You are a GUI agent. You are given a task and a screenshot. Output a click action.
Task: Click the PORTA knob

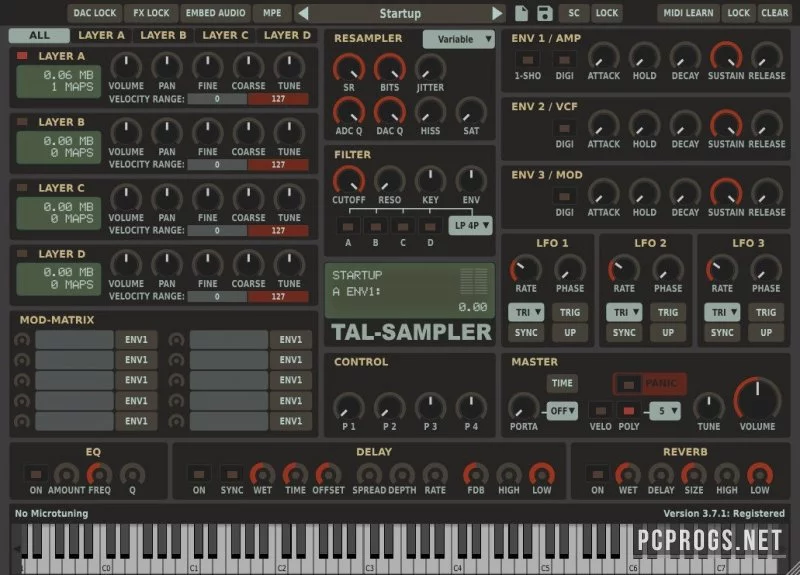523,407
